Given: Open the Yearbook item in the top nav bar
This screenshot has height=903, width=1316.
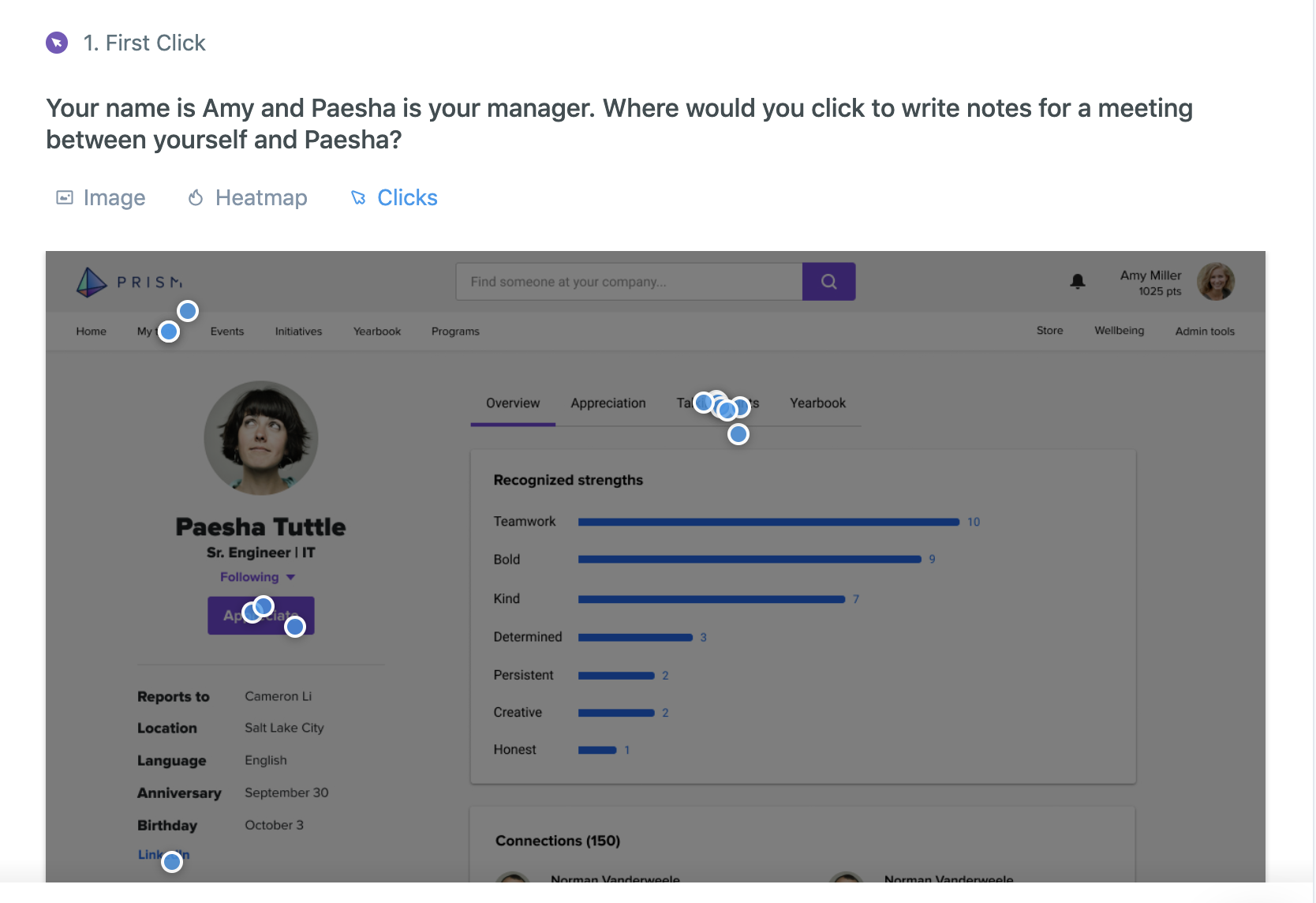Looking at the screenshot, I should click(377, 332).
